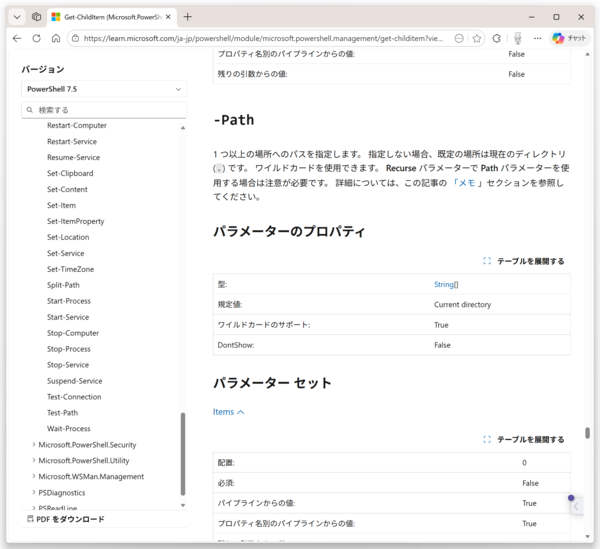Click main page scroll up arrow
This screenshot has width=600, height=549.
587,54
